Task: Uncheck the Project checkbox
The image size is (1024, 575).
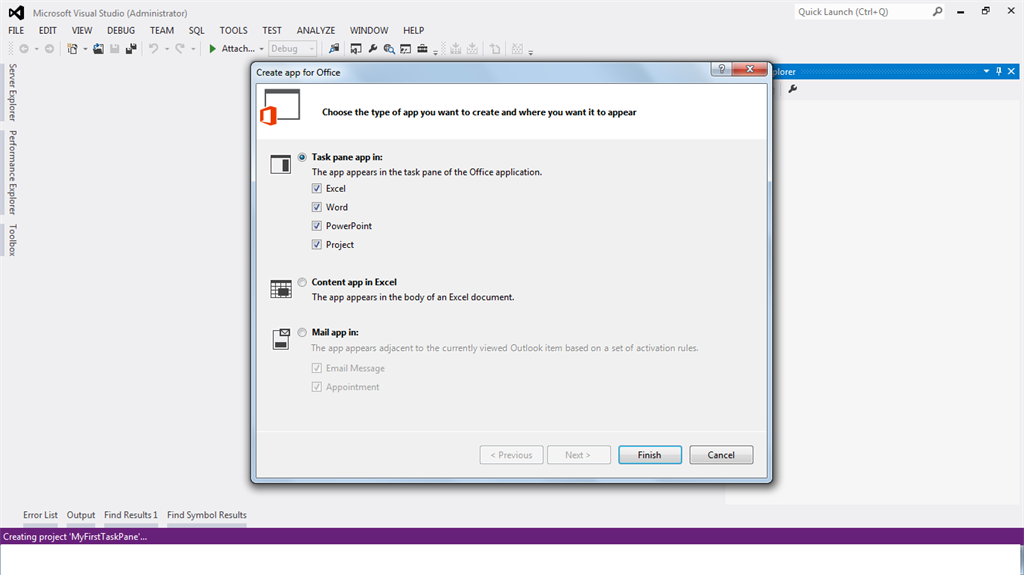Action: 317,244
